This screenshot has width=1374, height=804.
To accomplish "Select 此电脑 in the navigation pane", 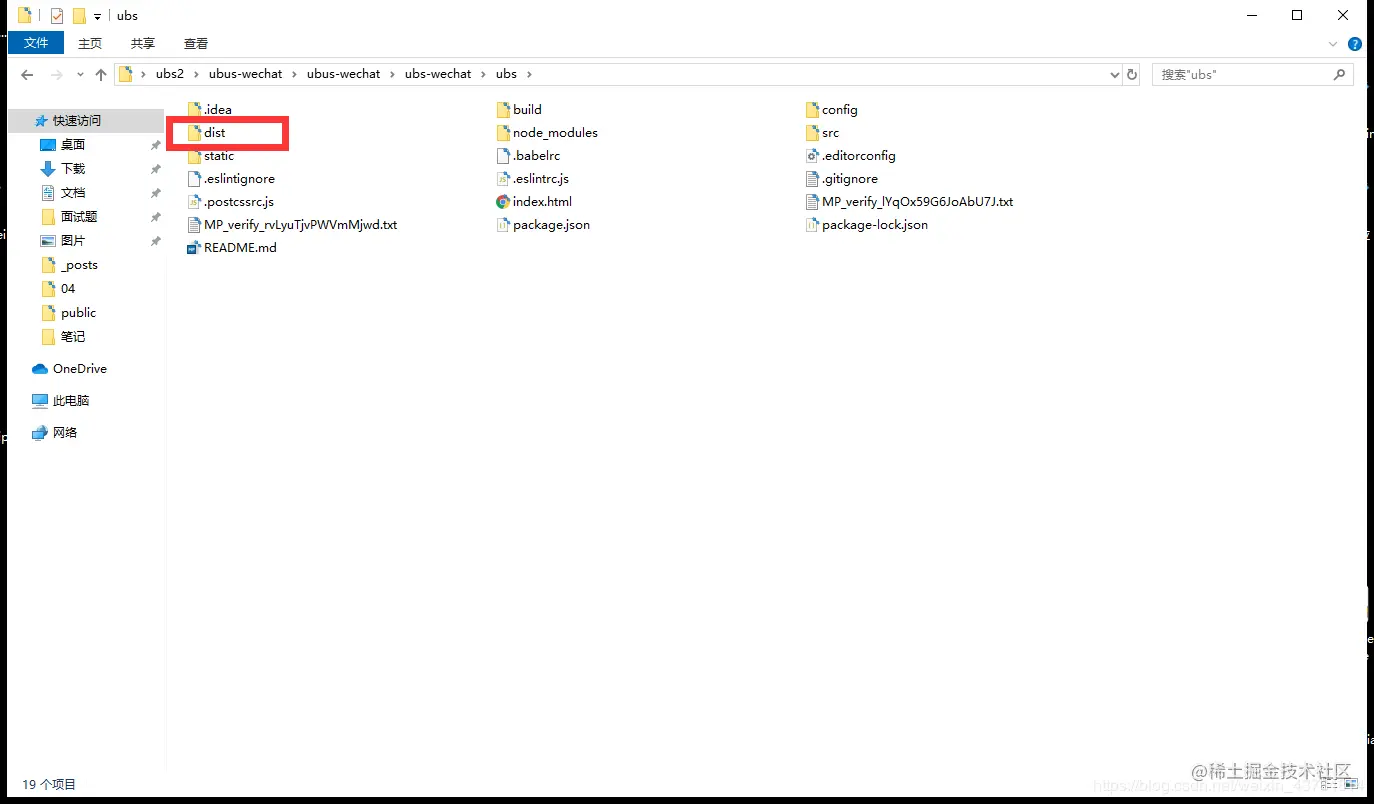I will coord(71,400).
